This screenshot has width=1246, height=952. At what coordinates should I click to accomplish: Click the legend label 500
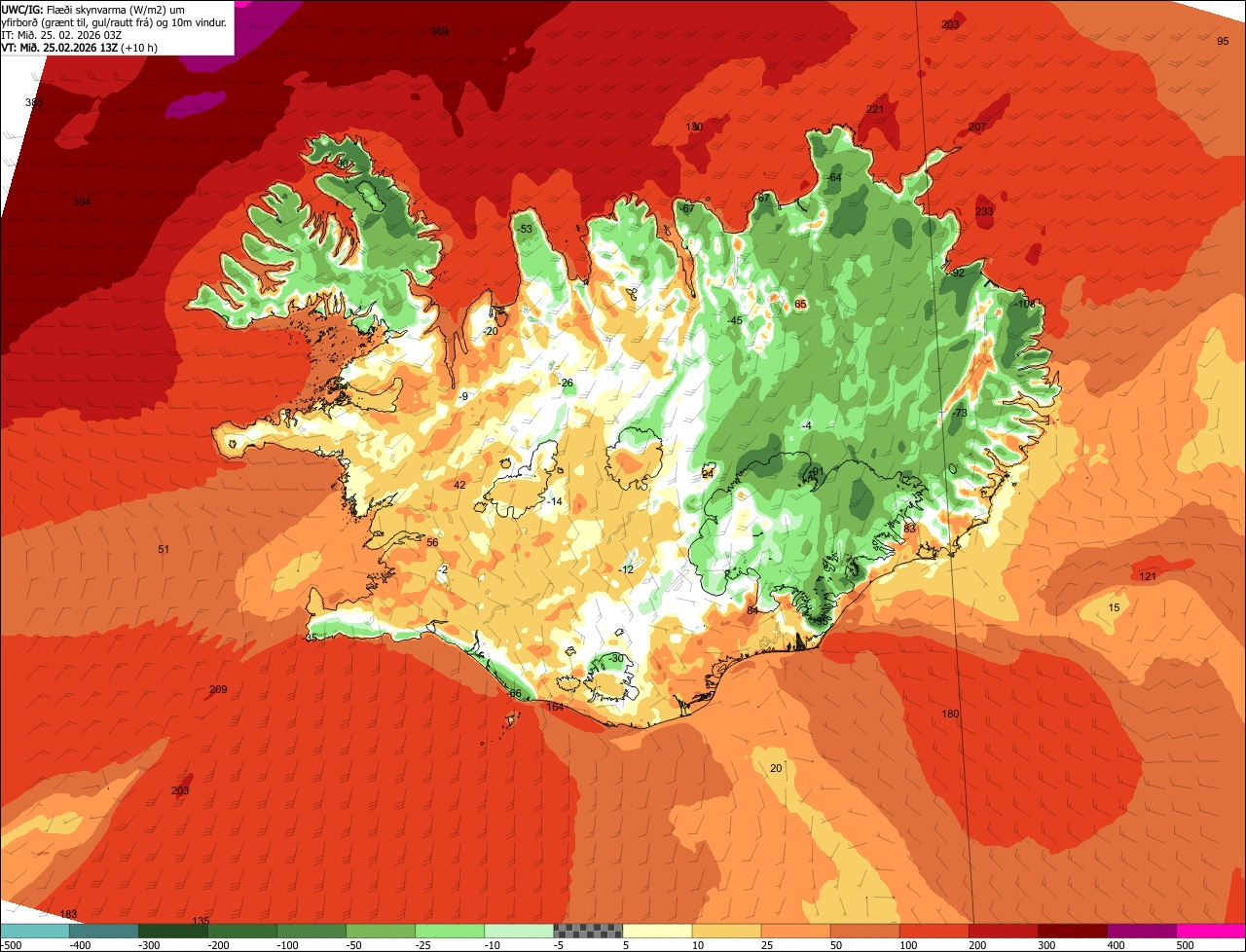click(1184, 945)
